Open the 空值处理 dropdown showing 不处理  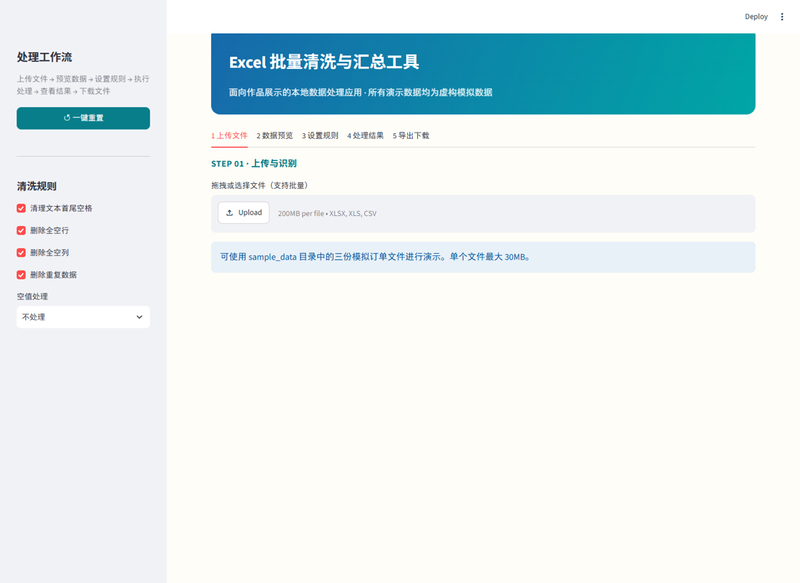tap(83, 317)
